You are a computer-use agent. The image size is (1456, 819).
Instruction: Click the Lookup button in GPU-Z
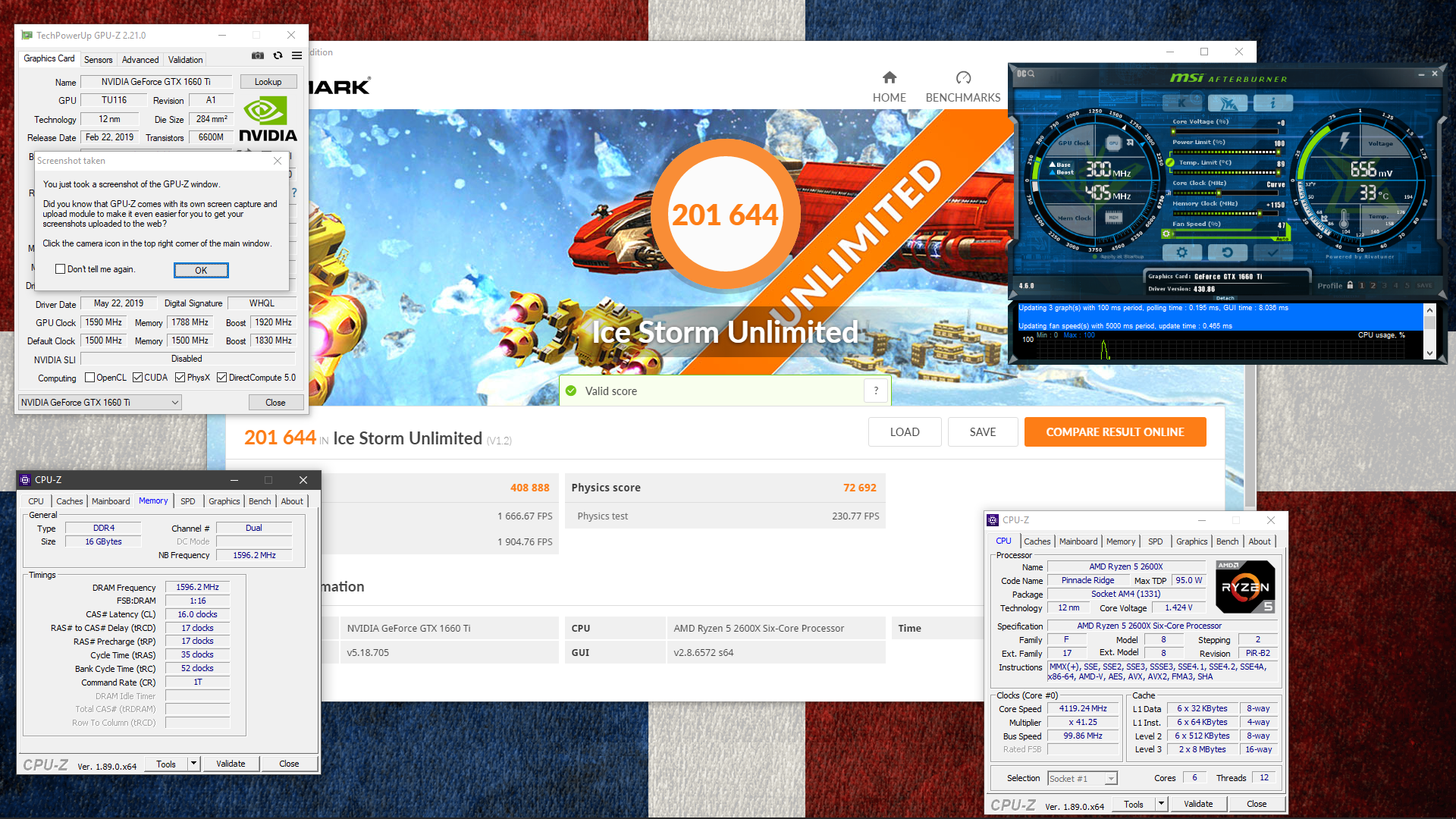pos(268,82)
